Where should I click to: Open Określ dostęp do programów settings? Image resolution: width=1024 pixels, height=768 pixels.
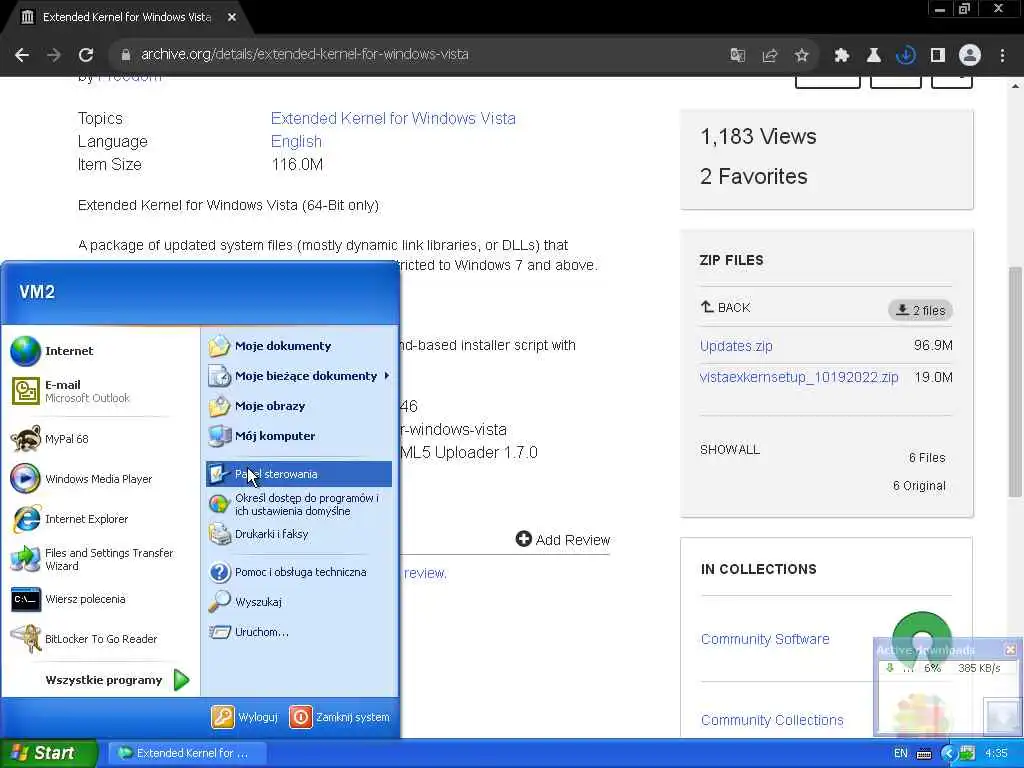[x=298, y=504]
